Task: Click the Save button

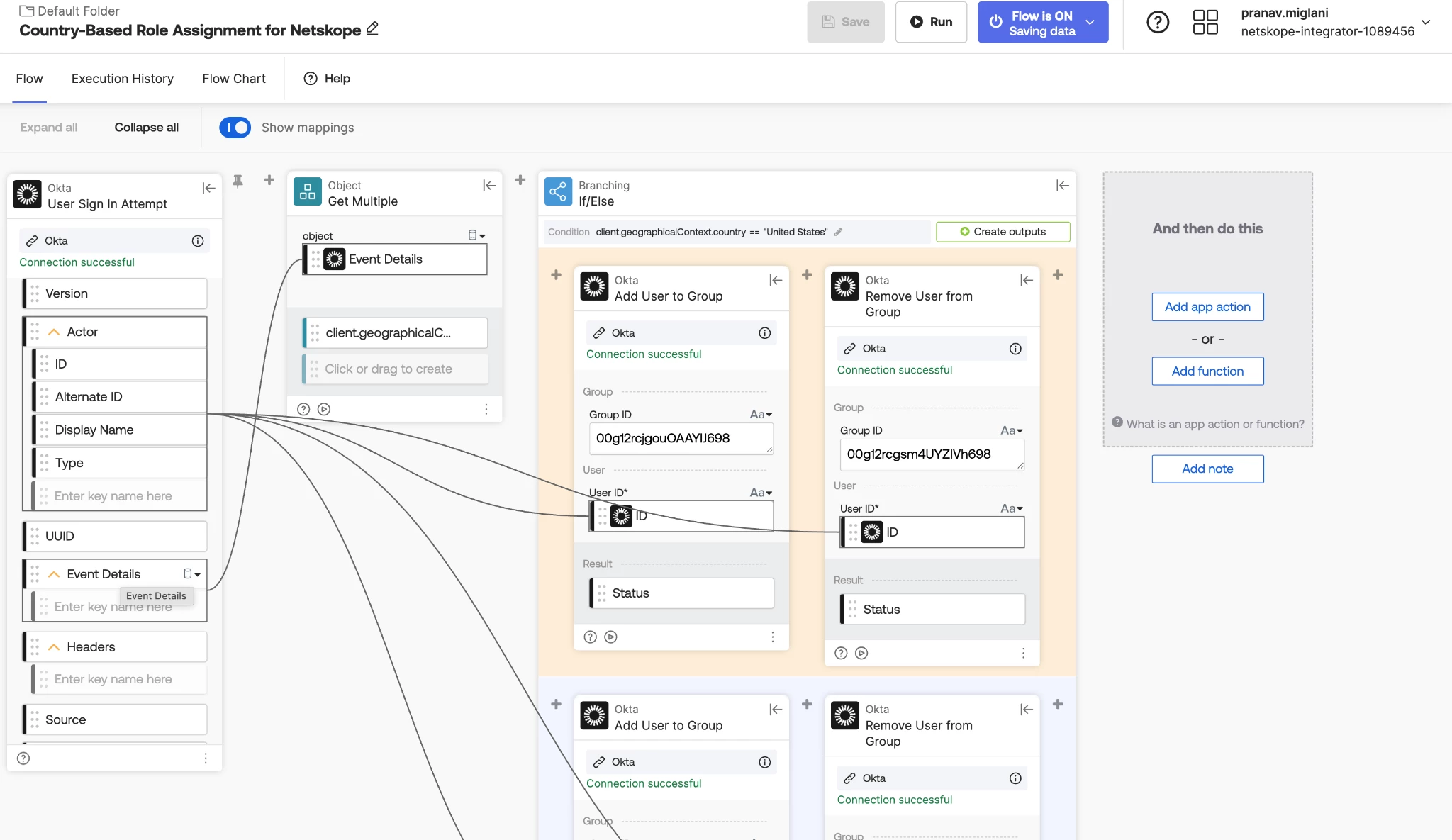Action: tap(846, 22)
